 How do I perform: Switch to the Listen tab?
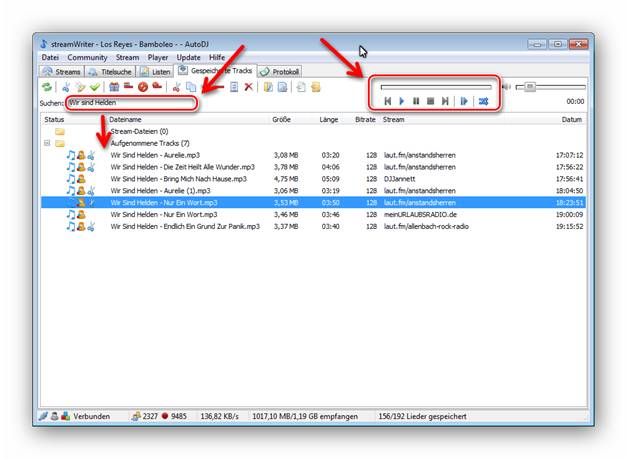156,72
